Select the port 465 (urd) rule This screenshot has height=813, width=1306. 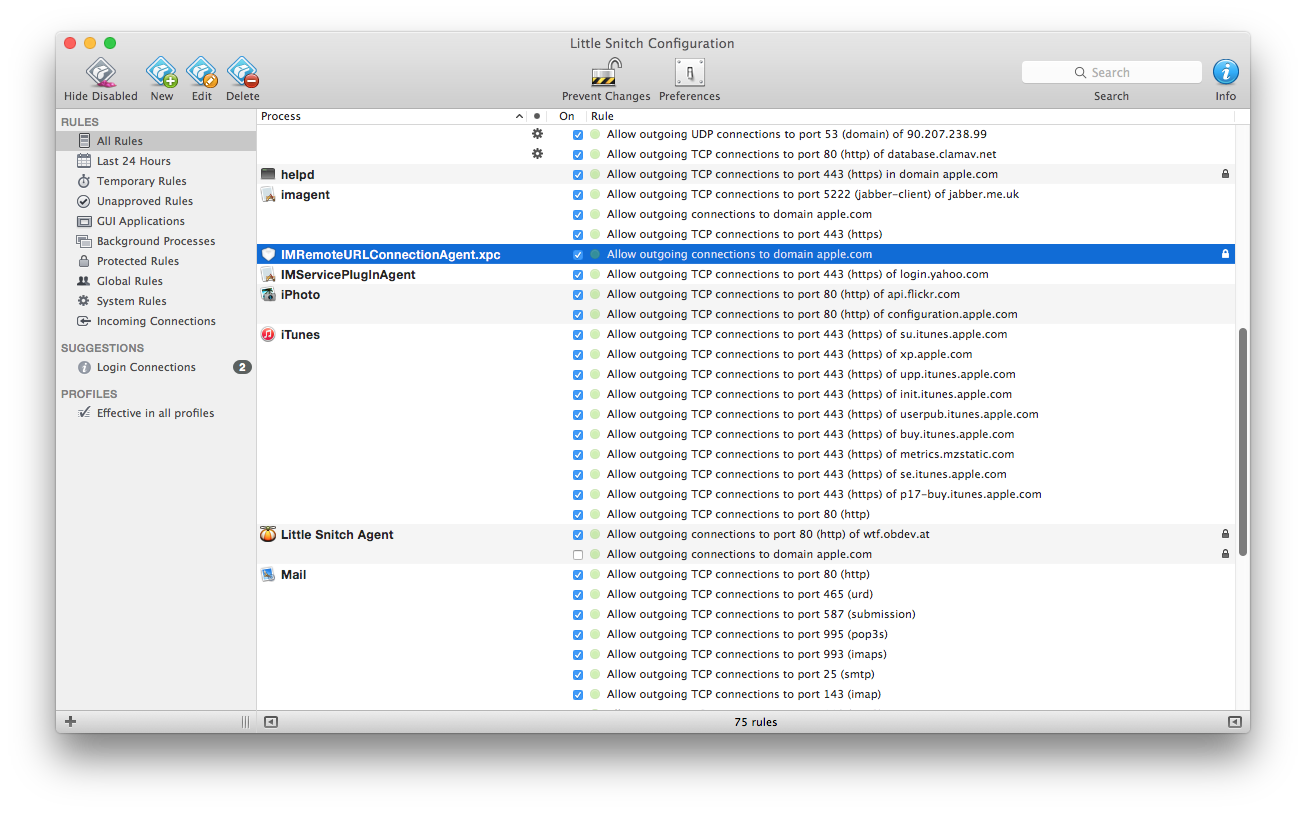tap(746, 594)
